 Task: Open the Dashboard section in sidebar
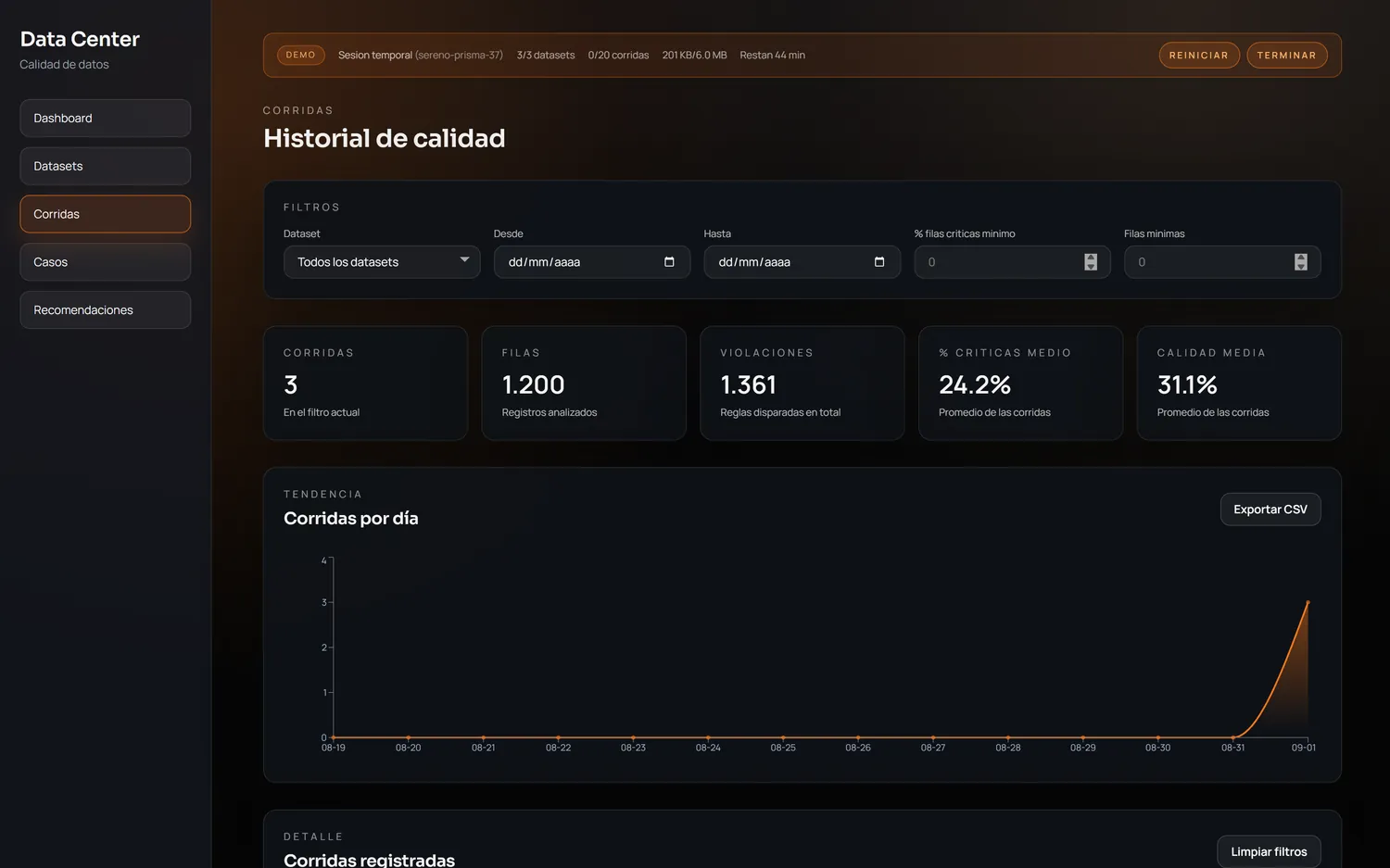(x=105, y=118)
